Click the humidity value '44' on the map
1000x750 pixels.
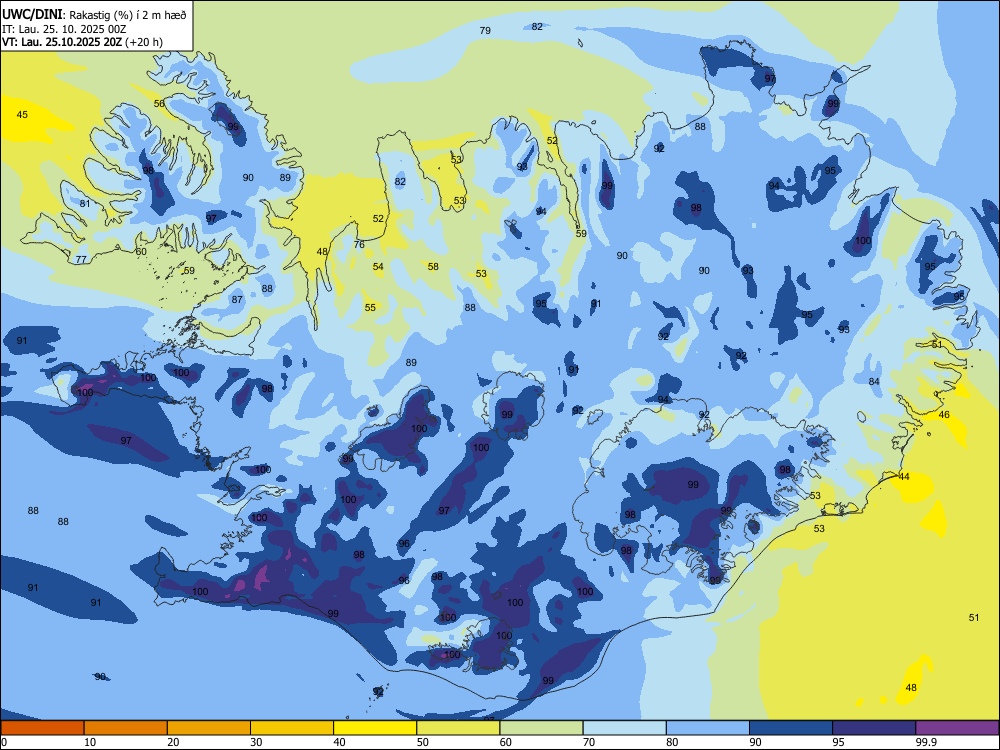coord(904,477)
